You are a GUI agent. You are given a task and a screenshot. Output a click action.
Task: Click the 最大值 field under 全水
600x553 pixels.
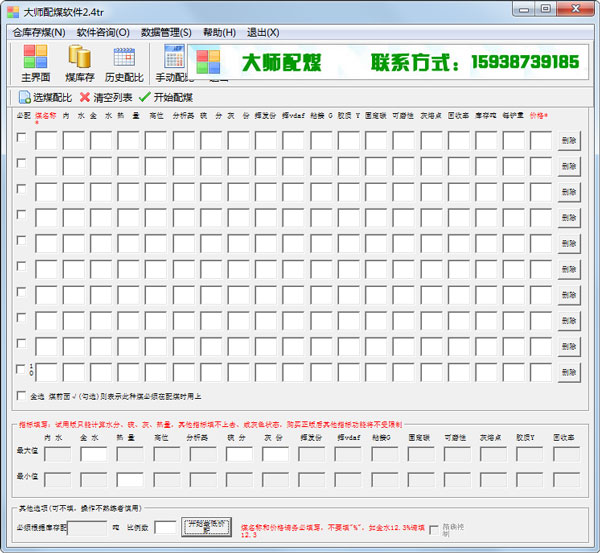click(93, 454)
